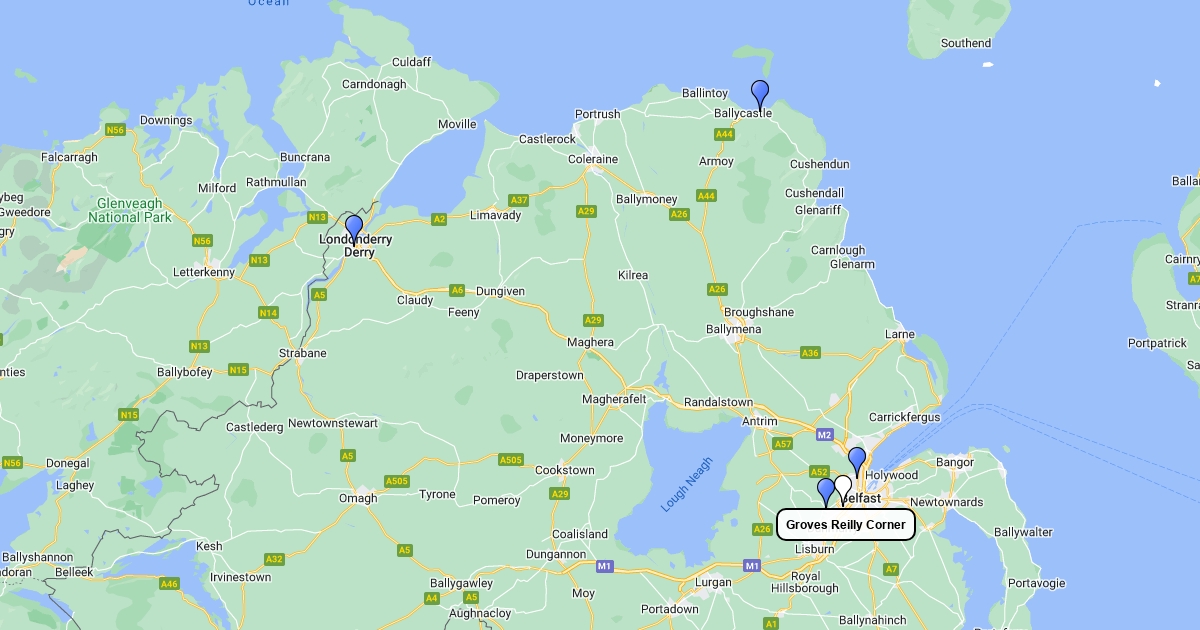This screenshot has height=630, width=1200.
Task: Click the Ballymena town label
Action: [733, 329]
